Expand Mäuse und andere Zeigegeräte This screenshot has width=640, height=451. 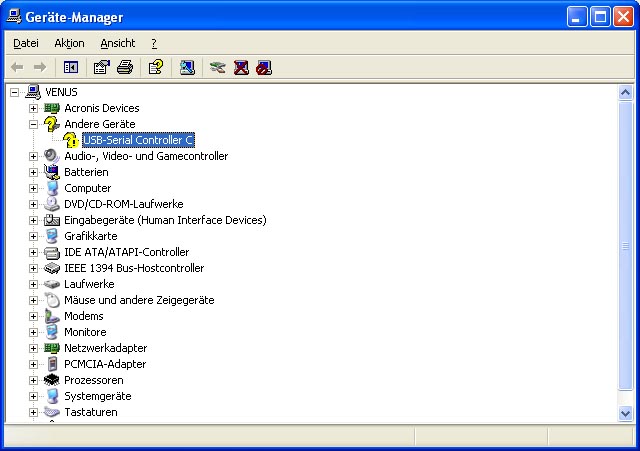coord(33,300)
